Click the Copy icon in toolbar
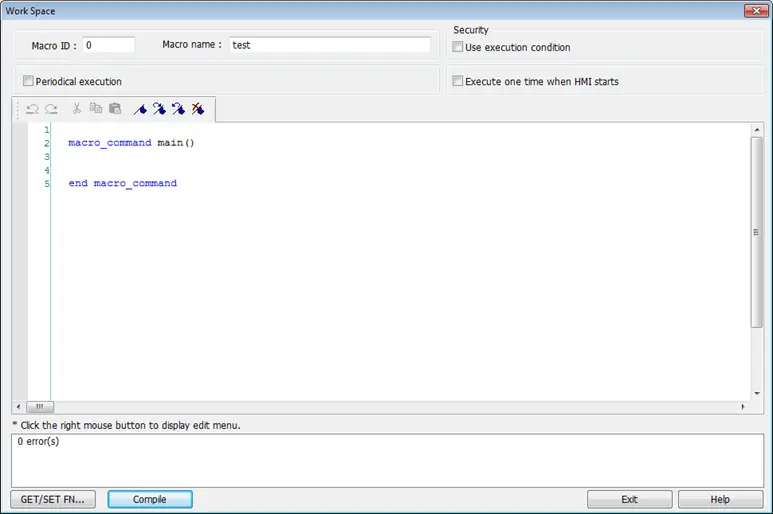773x514 pixels. [96, 108]
